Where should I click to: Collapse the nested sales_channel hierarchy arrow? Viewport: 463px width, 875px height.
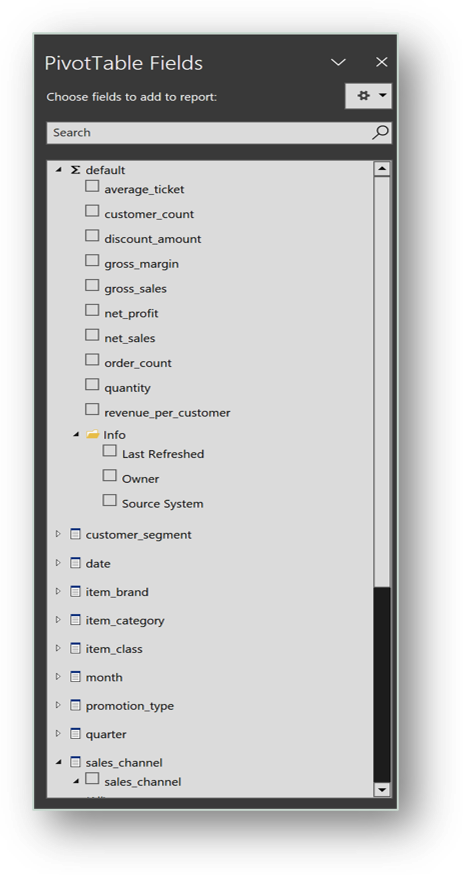click(x=76, y=781)
